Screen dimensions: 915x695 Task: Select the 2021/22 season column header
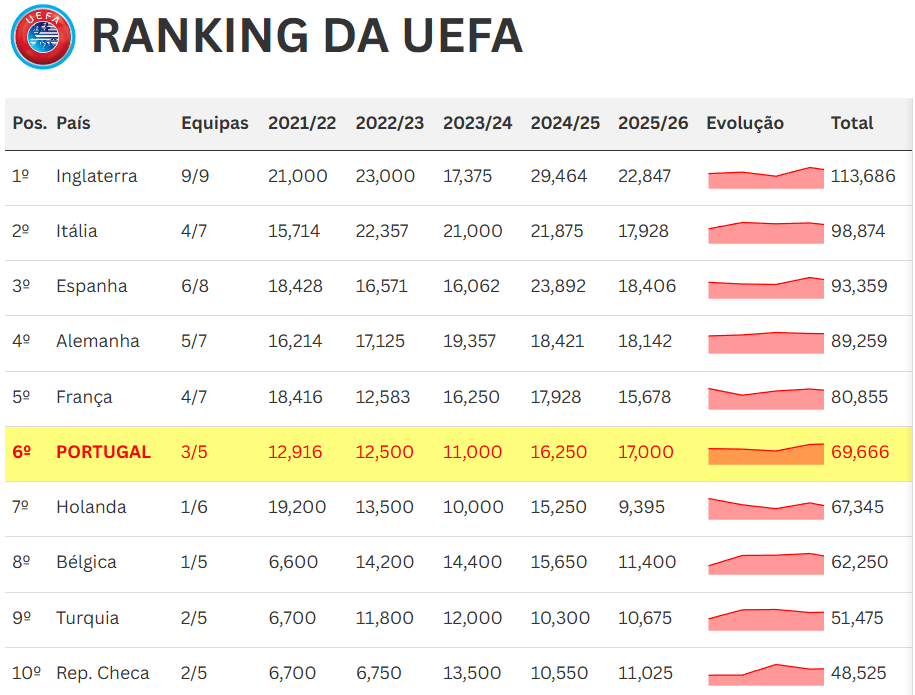pyautogui.click(x=302, y=123)
